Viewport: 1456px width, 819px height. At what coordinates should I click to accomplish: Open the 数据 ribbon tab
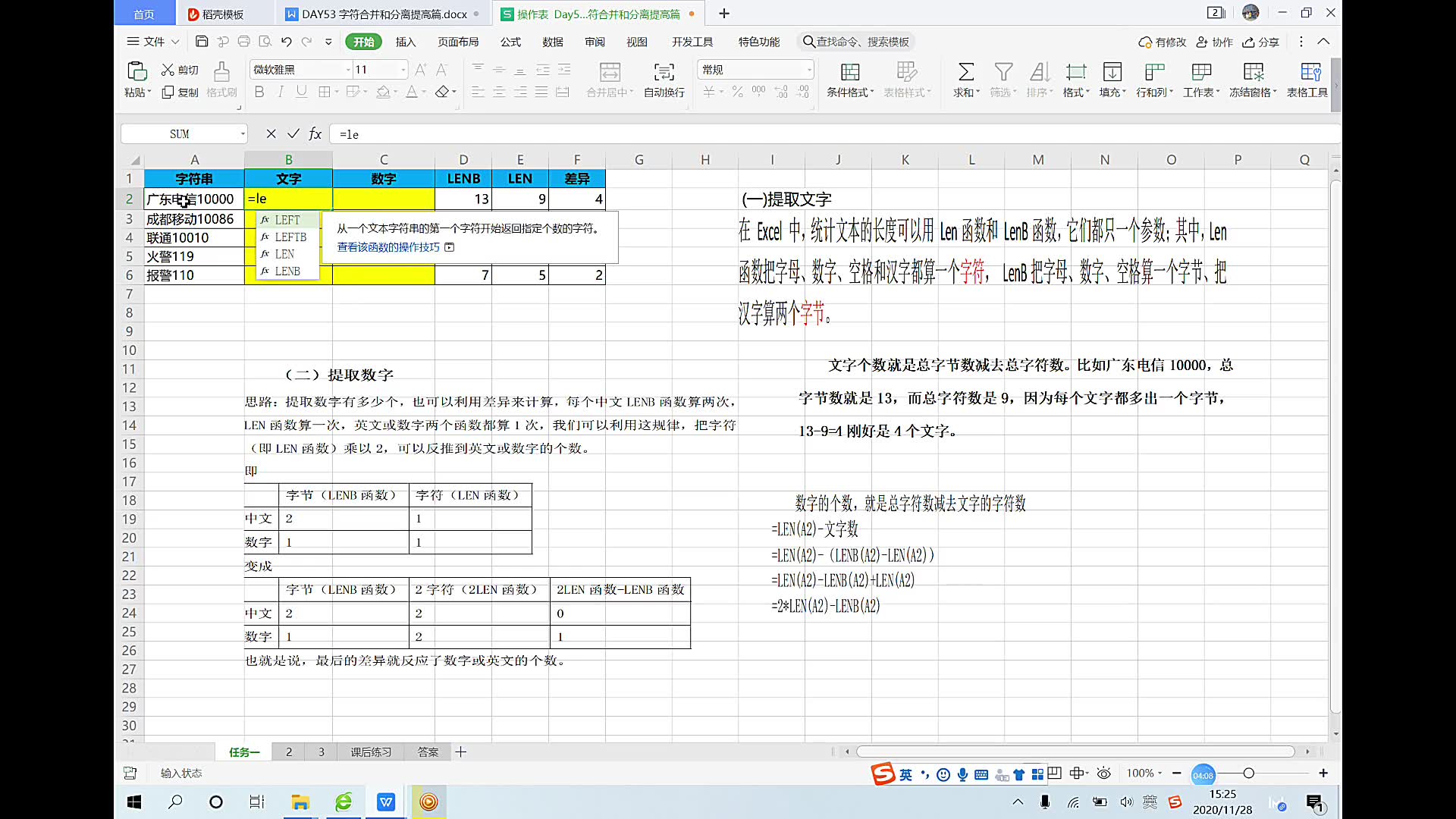click(x=553, y=41)
